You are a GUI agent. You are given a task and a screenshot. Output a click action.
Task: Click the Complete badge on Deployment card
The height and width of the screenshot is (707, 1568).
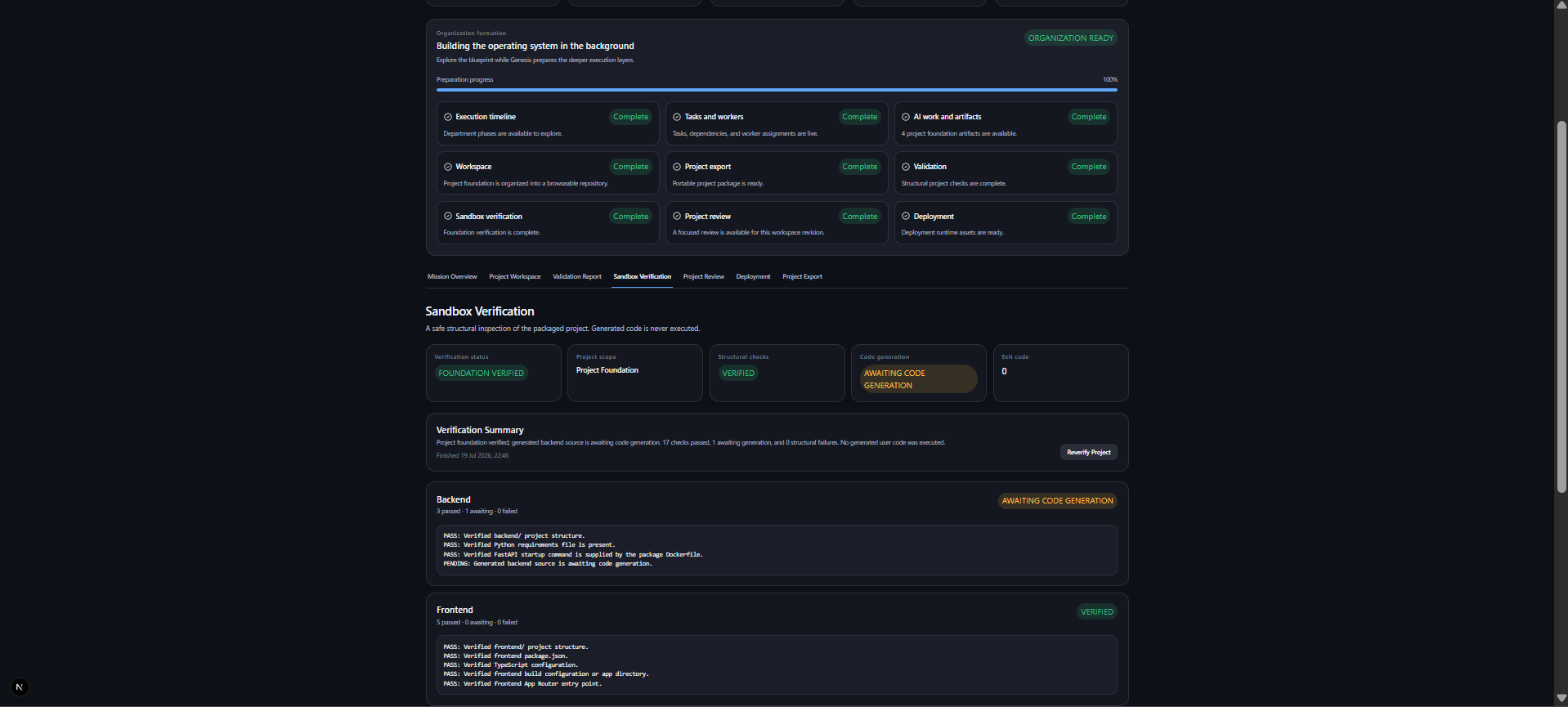1089,217
